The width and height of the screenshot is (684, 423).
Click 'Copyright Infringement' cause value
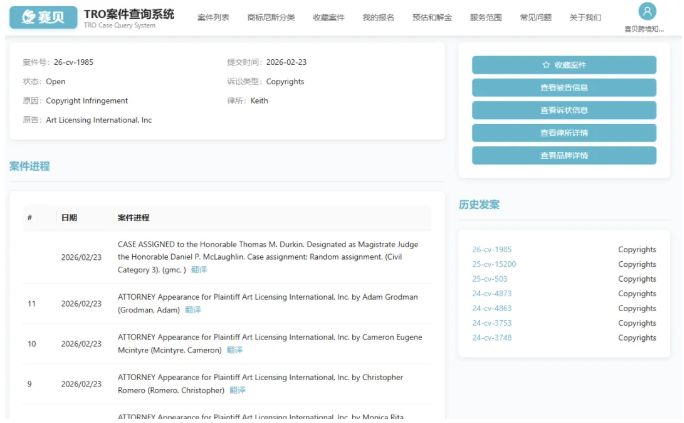[87, 101]
